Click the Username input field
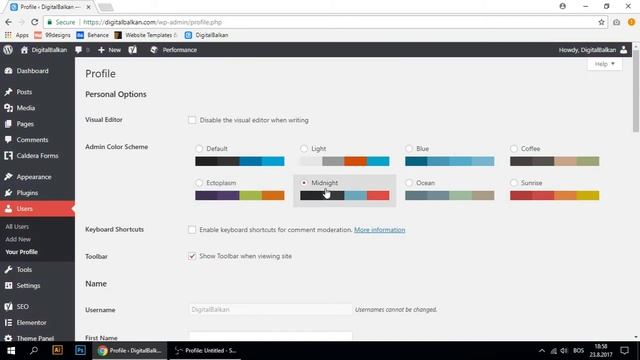This screenshot has height=360, width=640. coord(270,309)
